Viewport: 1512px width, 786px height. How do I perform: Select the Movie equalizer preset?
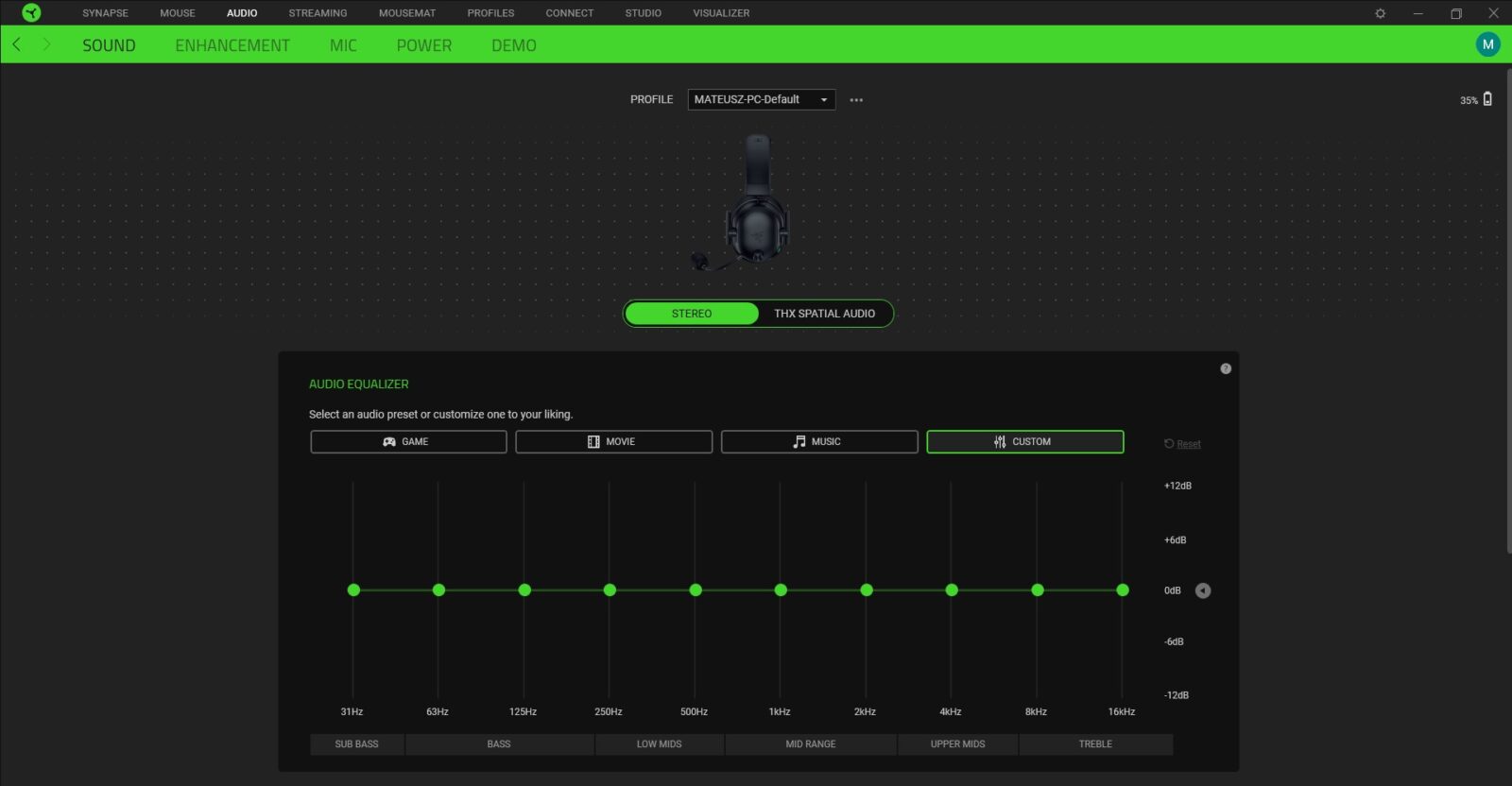(613, 442)
